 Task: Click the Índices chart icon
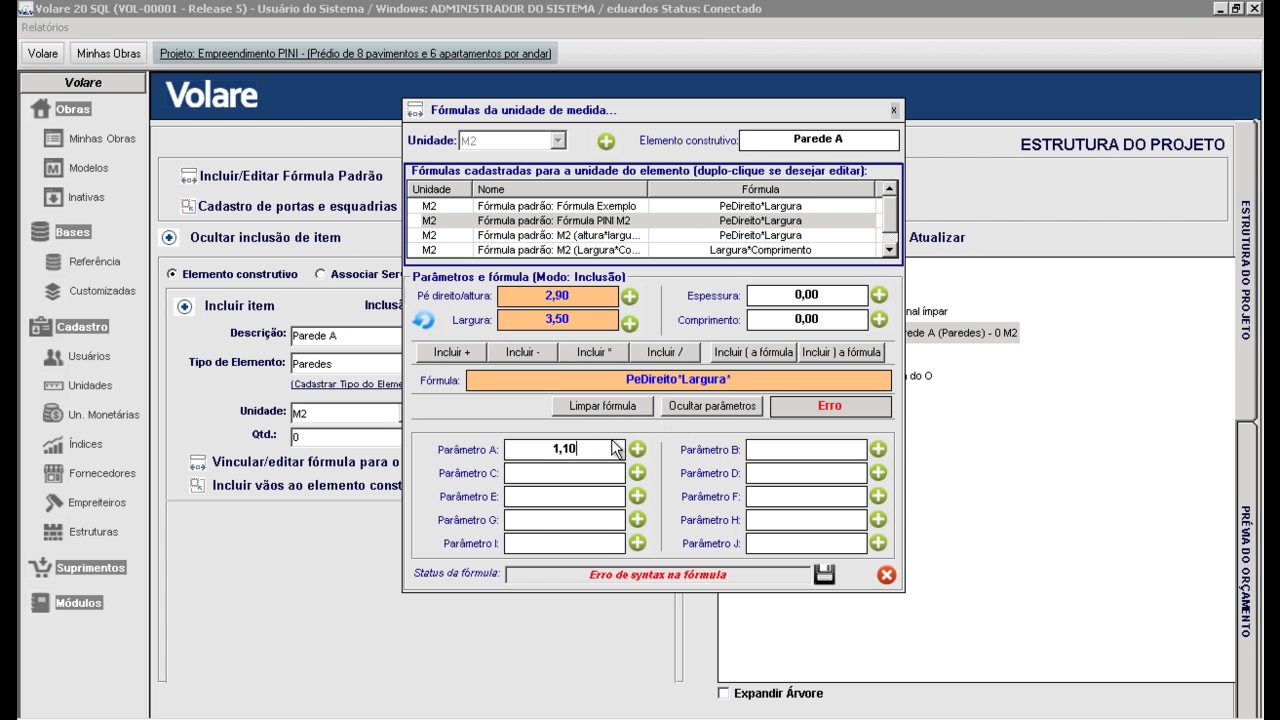click(x=53, y=444)
